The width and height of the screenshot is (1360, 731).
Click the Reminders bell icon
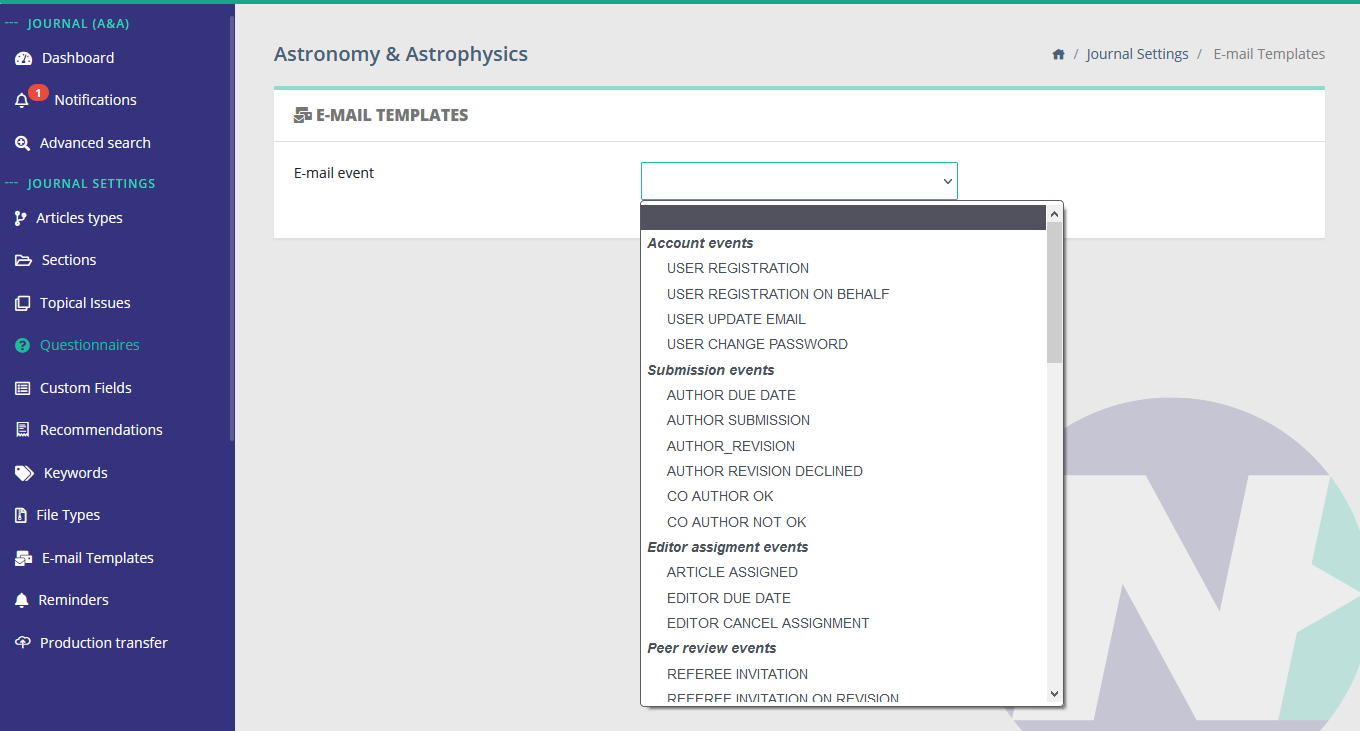coord(21,600)
